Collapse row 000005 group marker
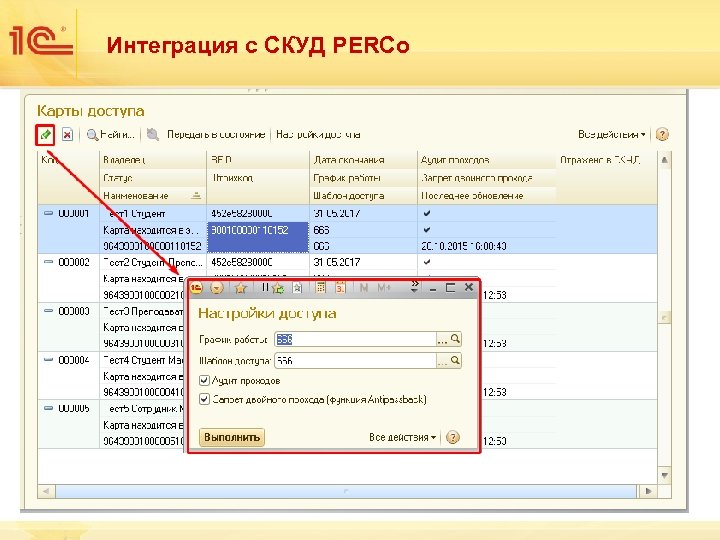The image size is (720, 540). coord(48,408)
